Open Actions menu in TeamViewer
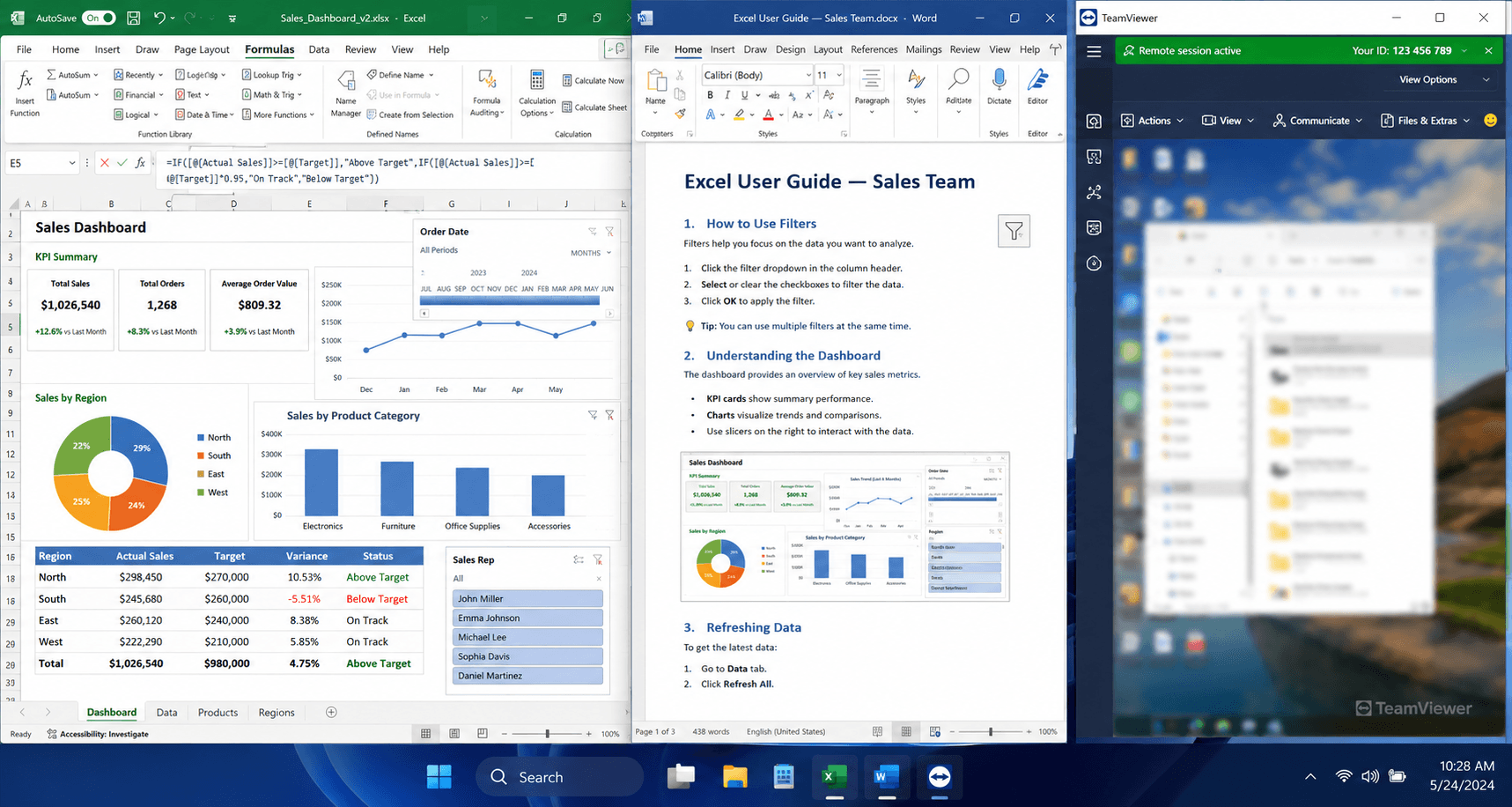Image resolution: width=1512 pixels, height=807 pixels. pos(1152,121)
